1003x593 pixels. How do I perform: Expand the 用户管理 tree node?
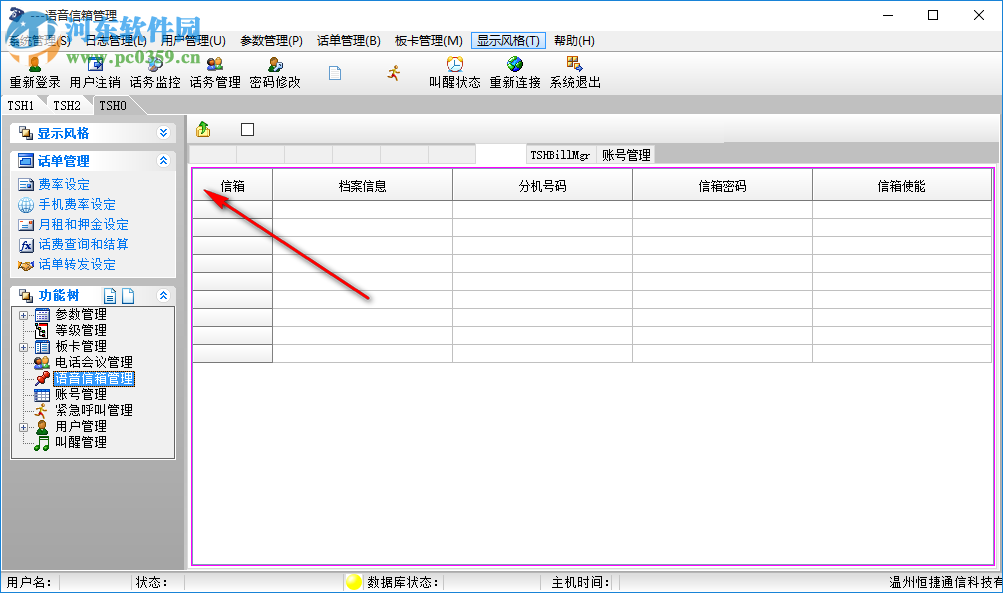click(22, 426)
